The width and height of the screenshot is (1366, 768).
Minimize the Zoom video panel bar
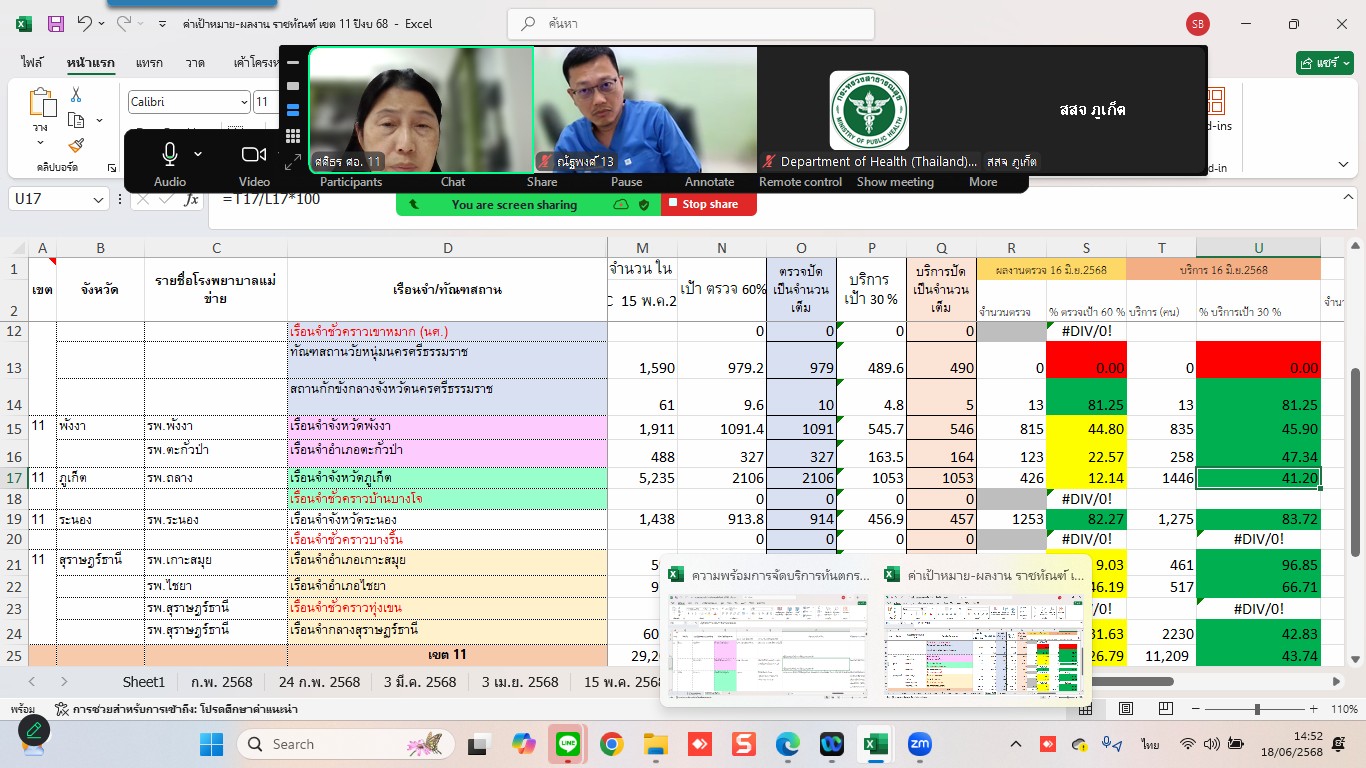[293, 62]
